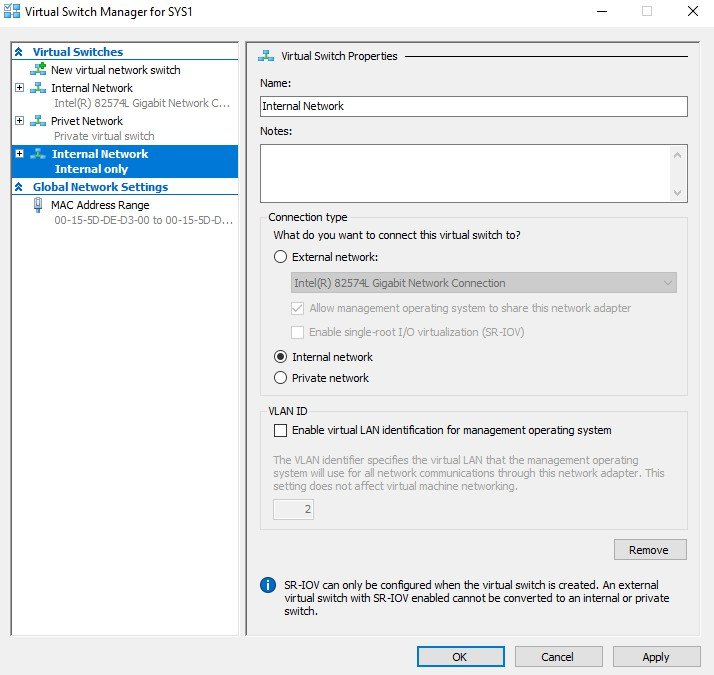Click the highlighted Internal only switch icon
The height and width of the screenshot is (675, 714).
[38, 154]
